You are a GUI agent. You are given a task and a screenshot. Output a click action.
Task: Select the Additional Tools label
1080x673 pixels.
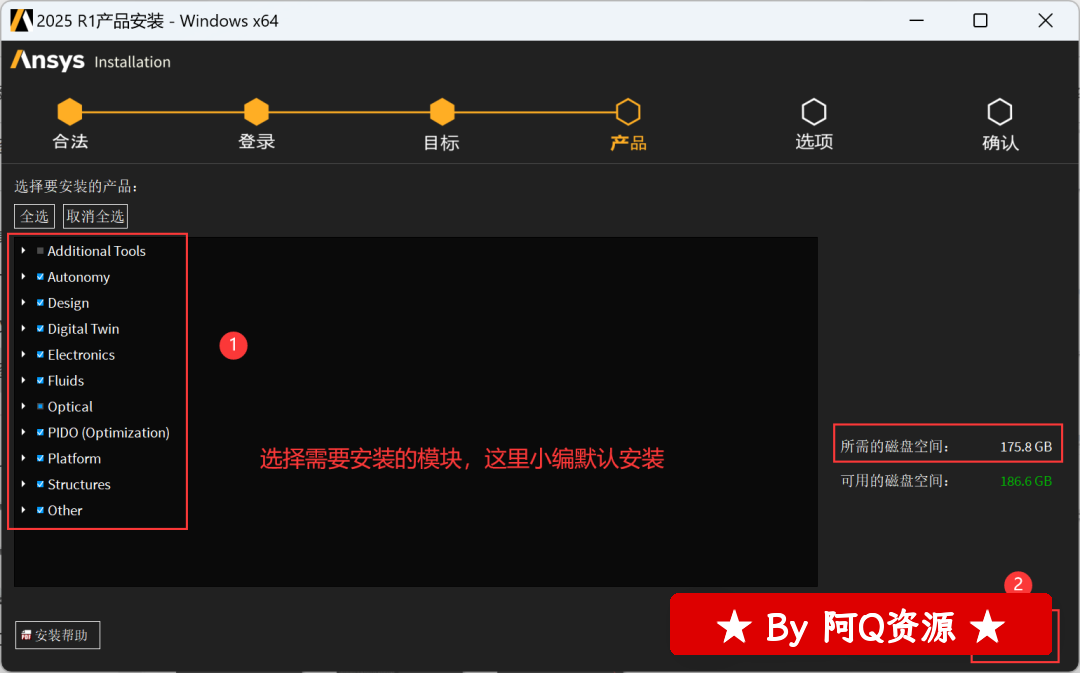[x=96, y=251]
